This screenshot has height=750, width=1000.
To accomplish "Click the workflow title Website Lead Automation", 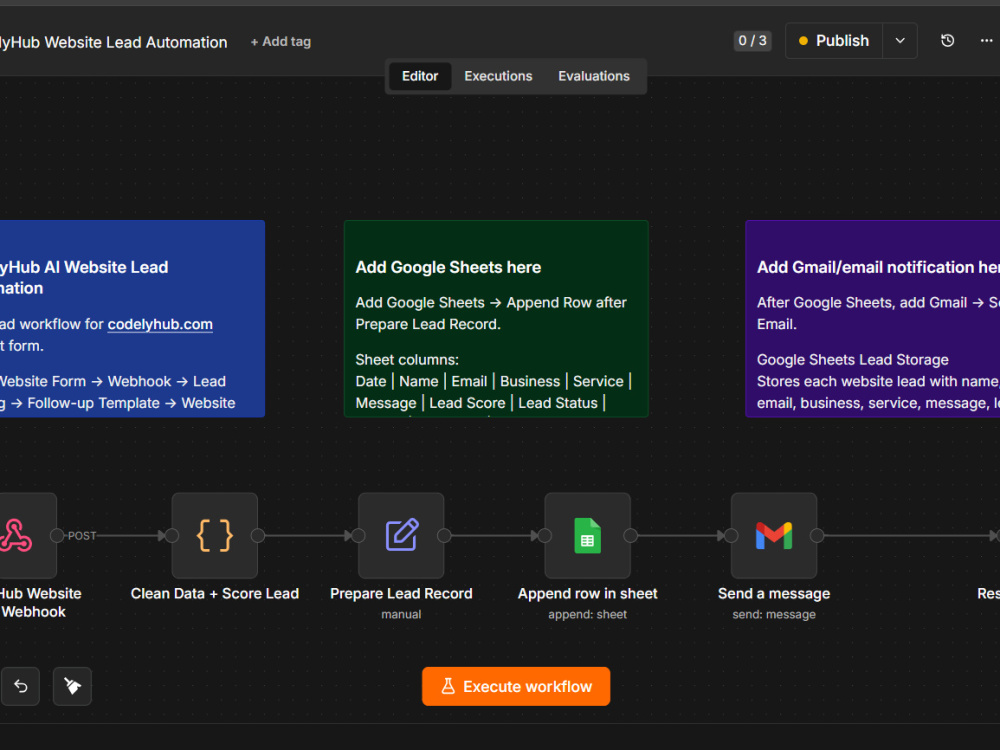I will pyautogui.click(x=114, y=42).
